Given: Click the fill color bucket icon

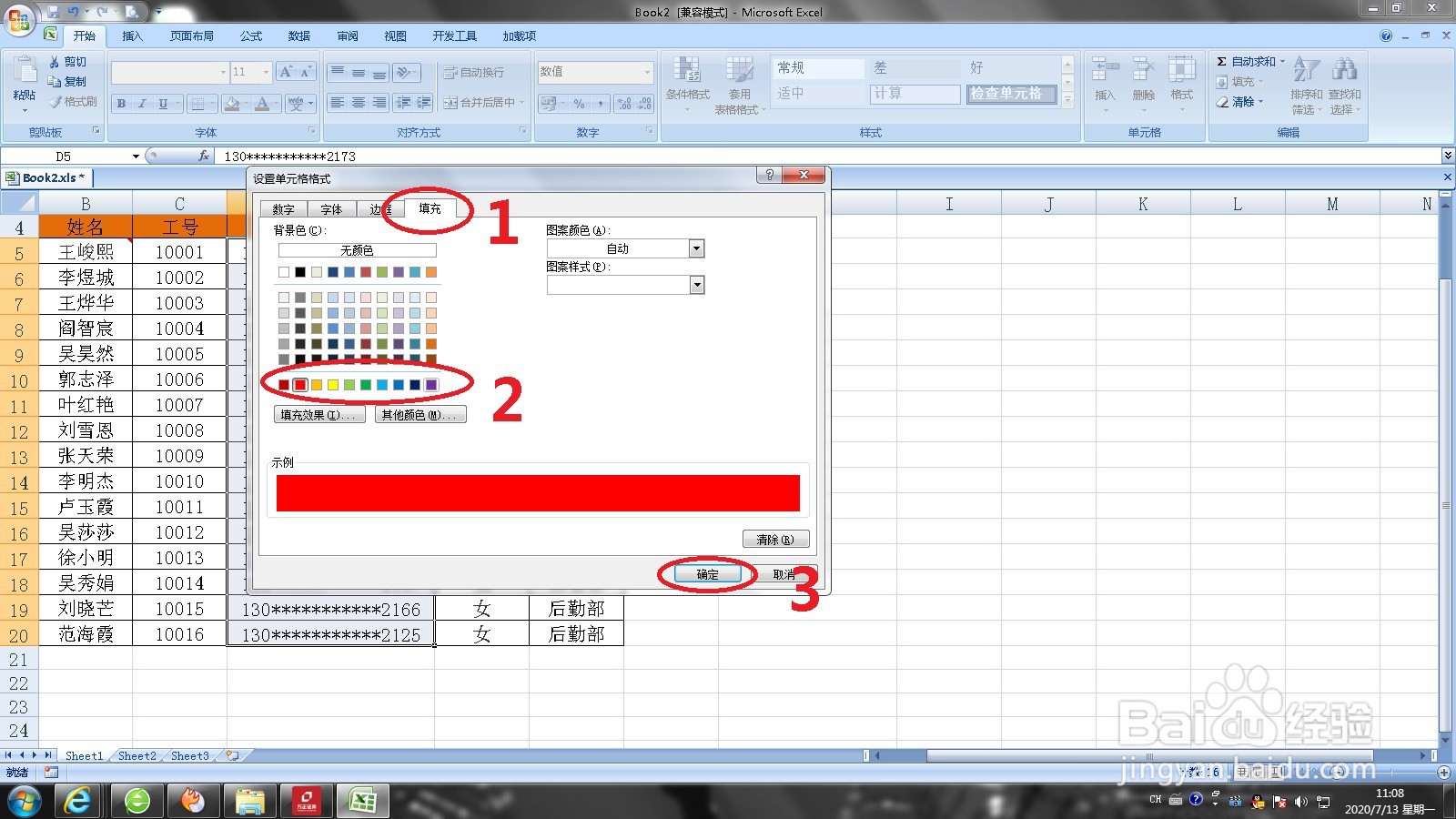Looking at the screenshot, I should coord(232,104).
